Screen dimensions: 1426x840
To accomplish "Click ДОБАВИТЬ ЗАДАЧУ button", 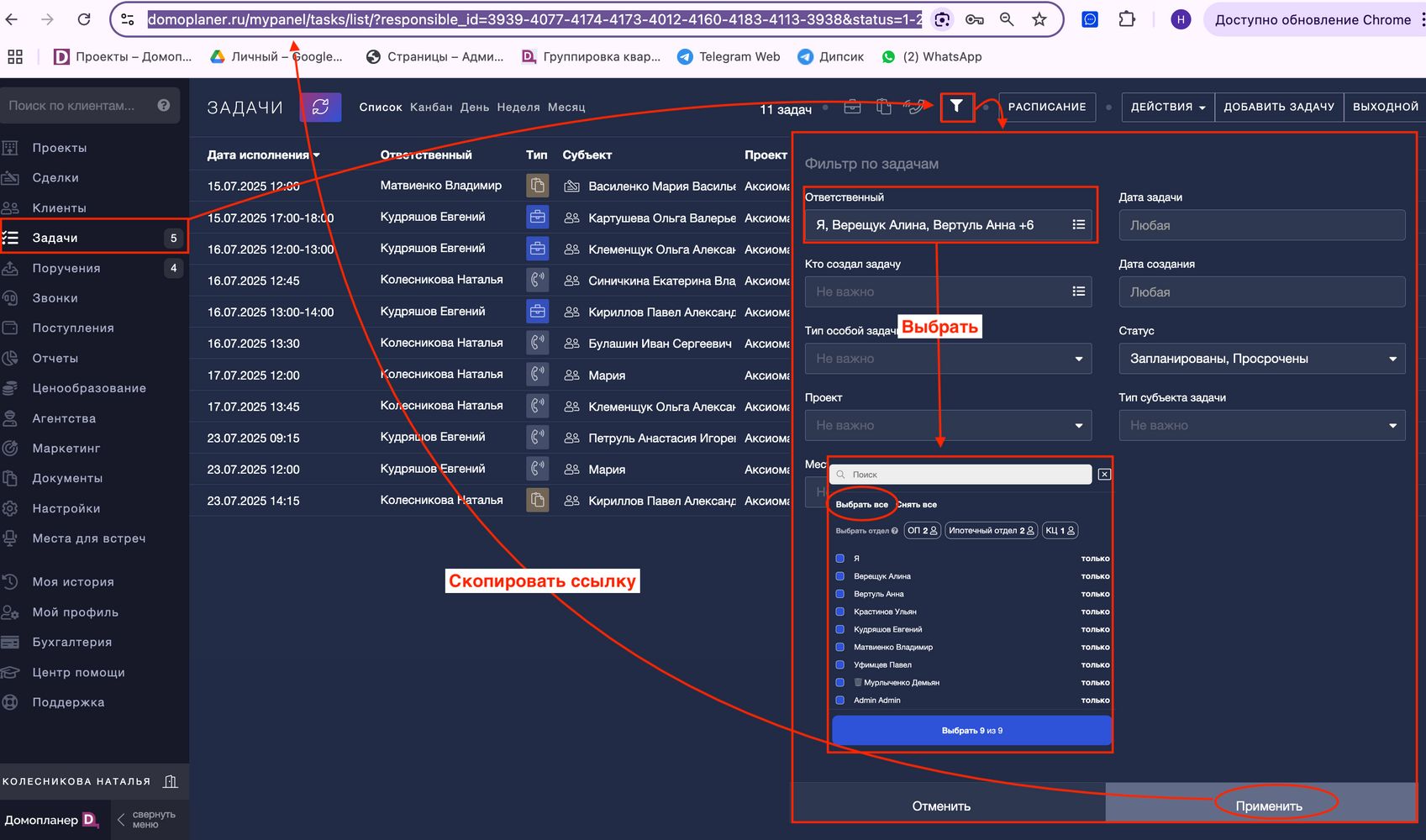I will point(1279,107).
